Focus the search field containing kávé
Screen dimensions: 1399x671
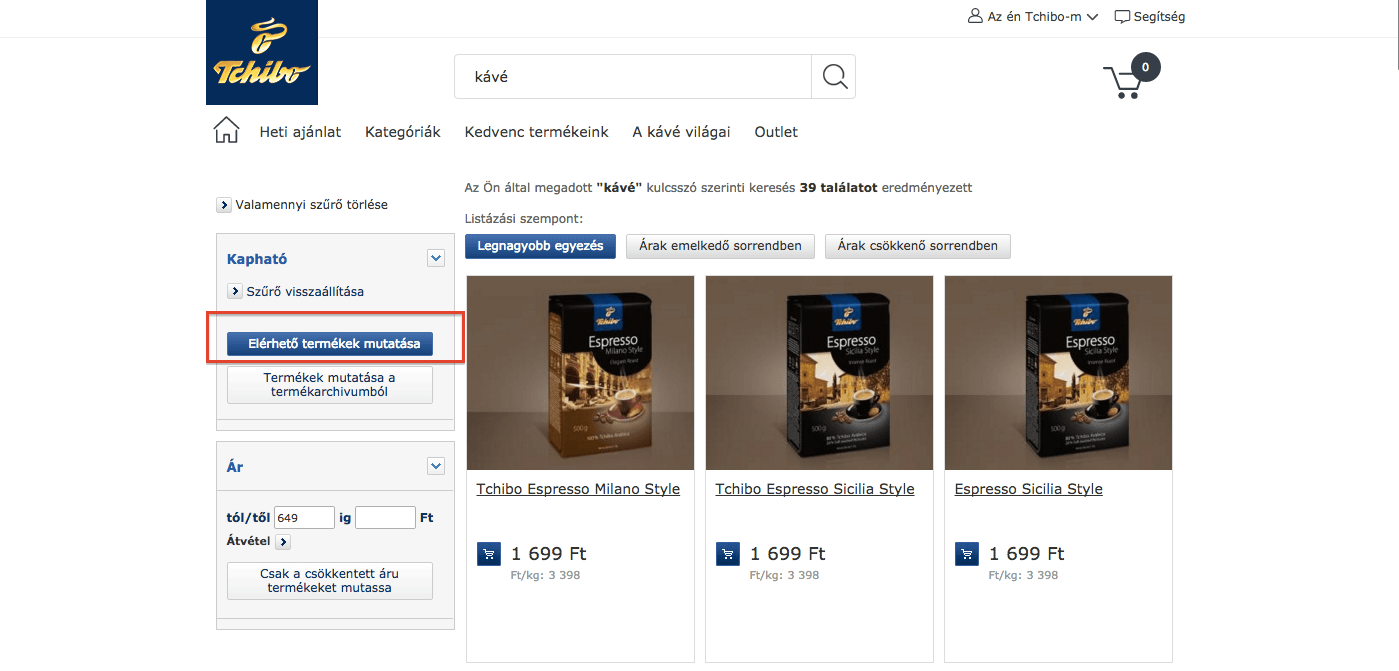(x=633, y=76)
